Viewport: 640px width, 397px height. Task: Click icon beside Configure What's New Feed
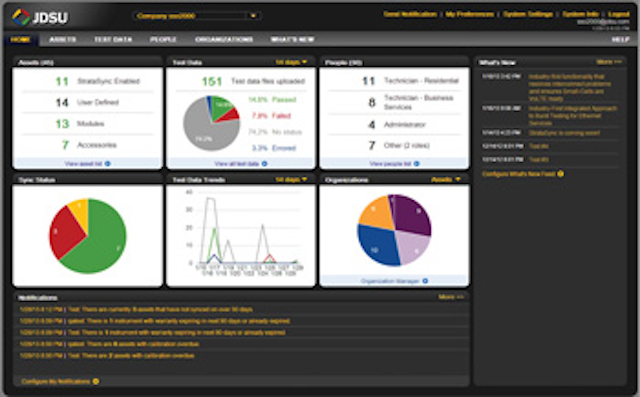pyautogui.click(x=561, y=174)
